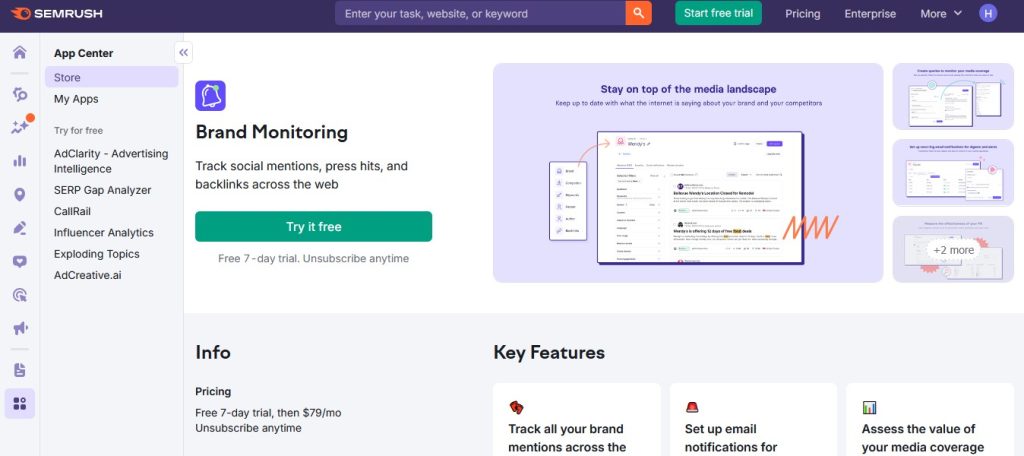The image size is (1024, 456).
Task: Open the second screenshot thumbnail on right
Action: pyautogui.click(x=953, y=173)
